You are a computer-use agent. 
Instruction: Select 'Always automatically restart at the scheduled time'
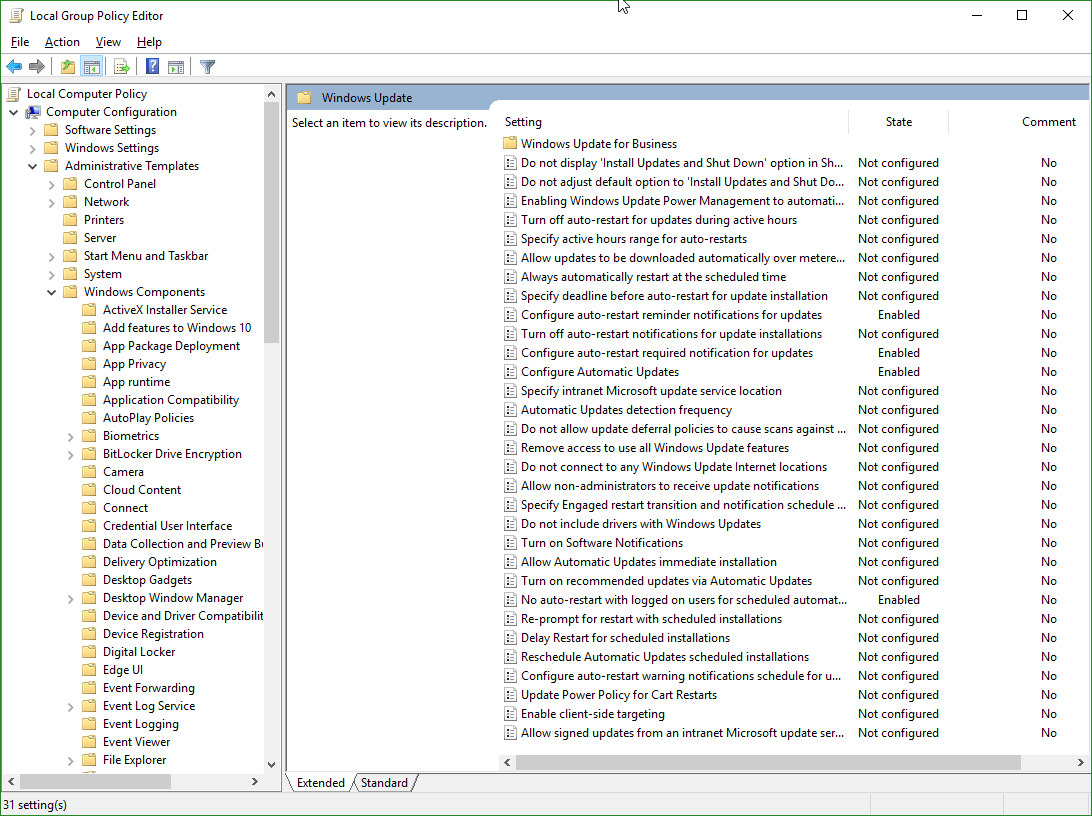pyautogui.click(x=653, y=277)
